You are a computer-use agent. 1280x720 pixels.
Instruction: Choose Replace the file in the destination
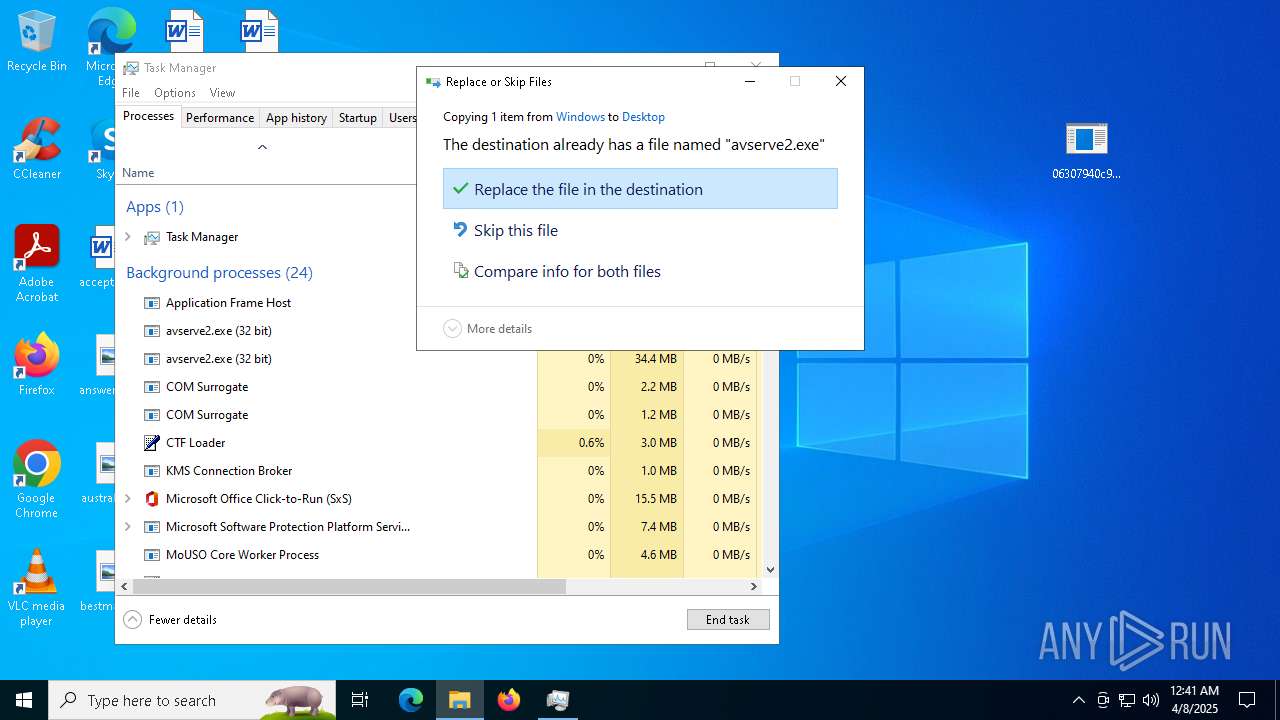coord(640,189)
